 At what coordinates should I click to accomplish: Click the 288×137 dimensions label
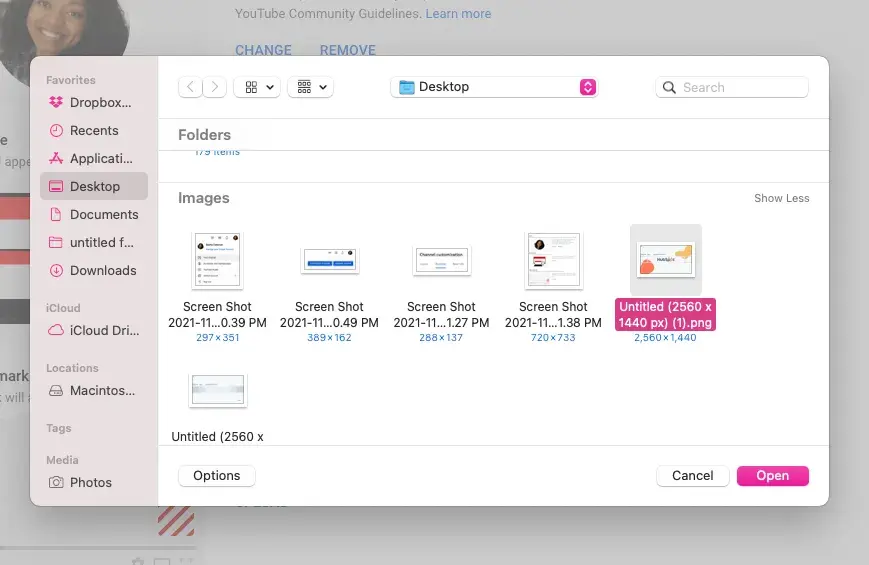(441, 338)
